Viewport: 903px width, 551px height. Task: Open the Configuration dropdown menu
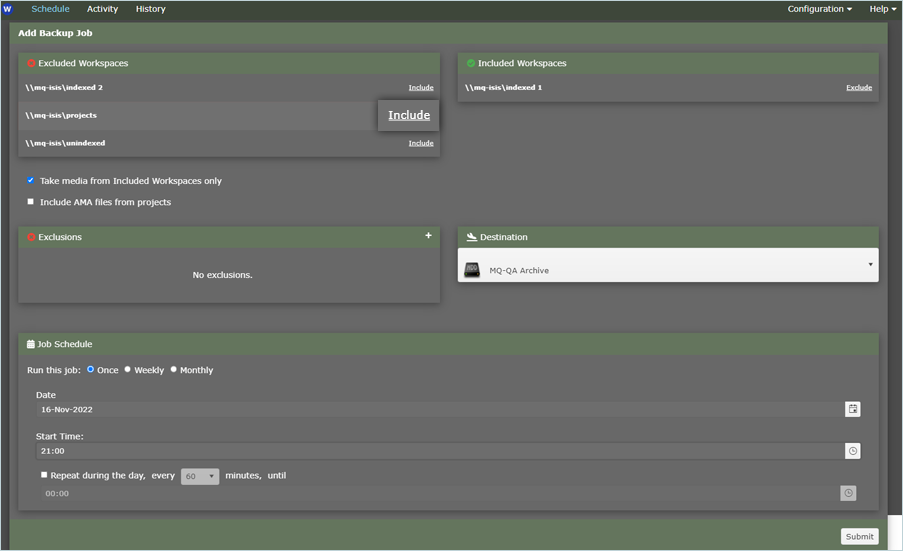point(819,9)
